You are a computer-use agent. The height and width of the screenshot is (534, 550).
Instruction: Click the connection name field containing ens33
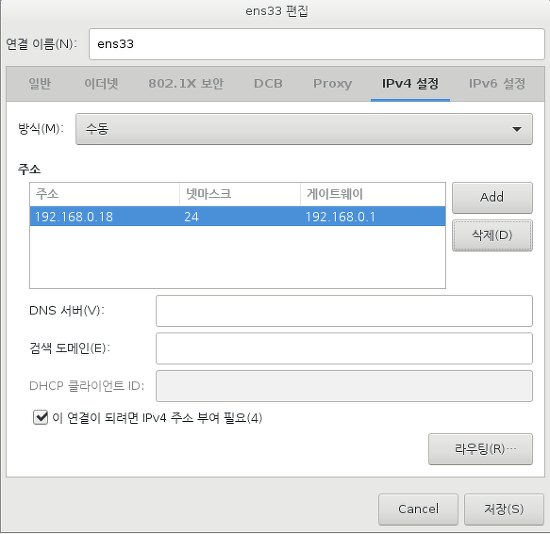[x=317, y=44]
